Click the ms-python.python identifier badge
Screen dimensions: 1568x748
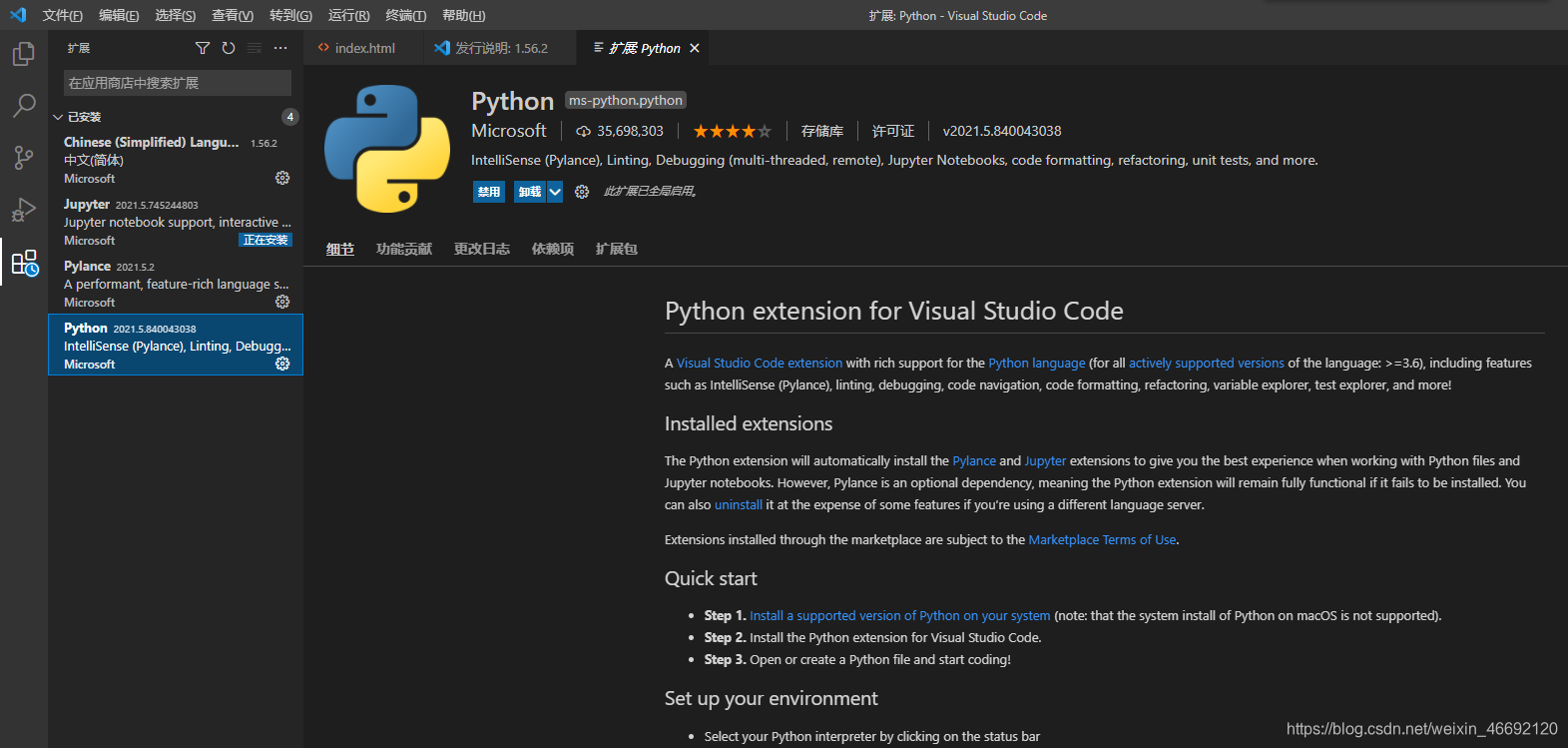(x=626, y=100)
